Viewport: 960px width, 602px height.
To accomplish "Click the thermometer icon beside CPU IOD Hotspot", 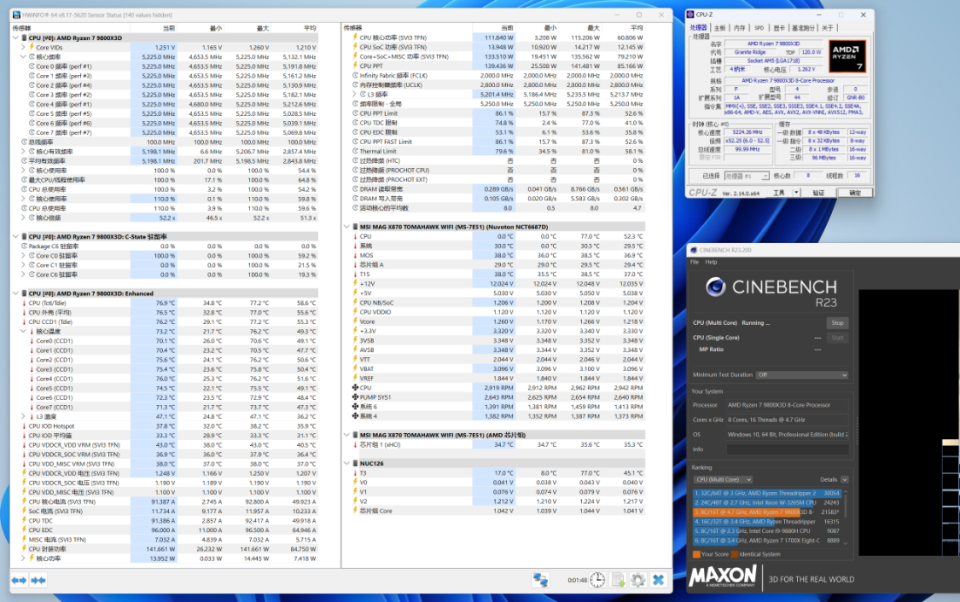I will [24, 426].
